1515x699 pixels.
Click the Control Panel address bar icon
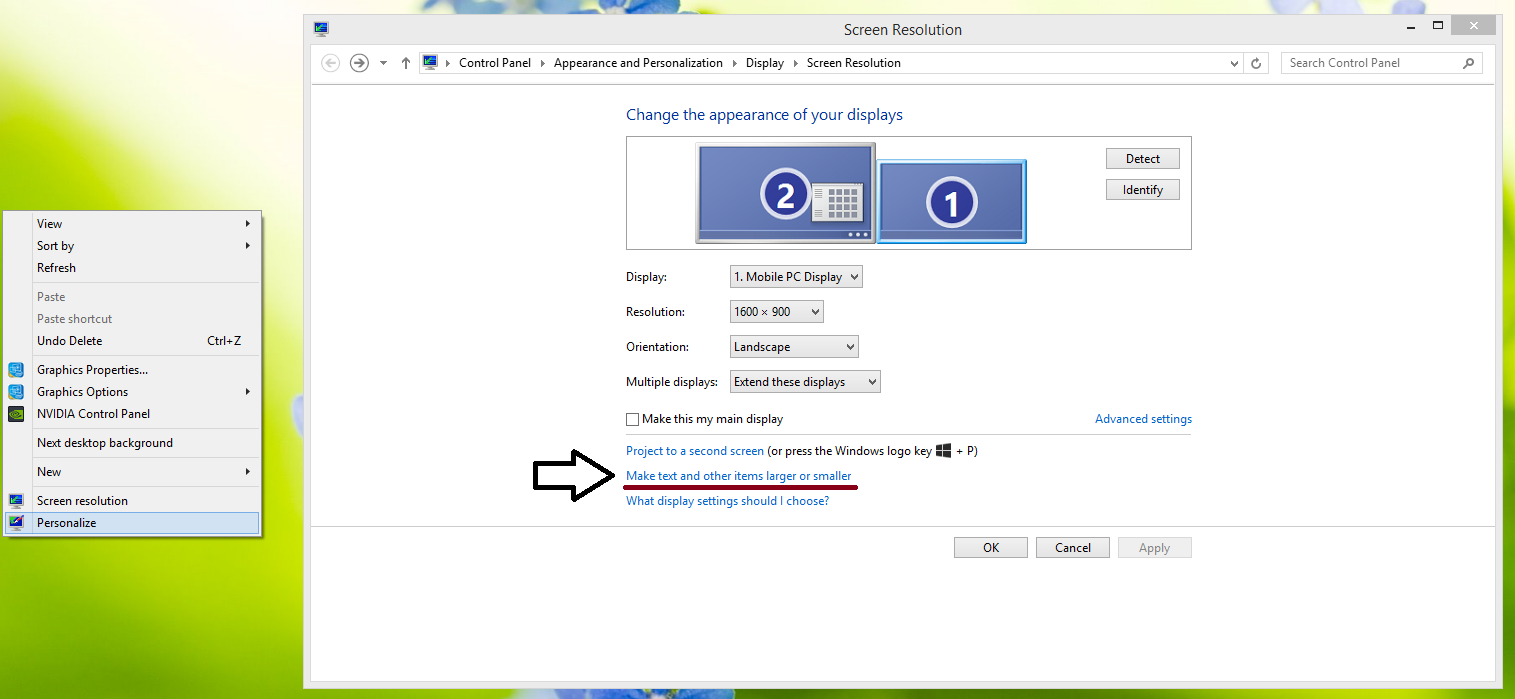430,62
